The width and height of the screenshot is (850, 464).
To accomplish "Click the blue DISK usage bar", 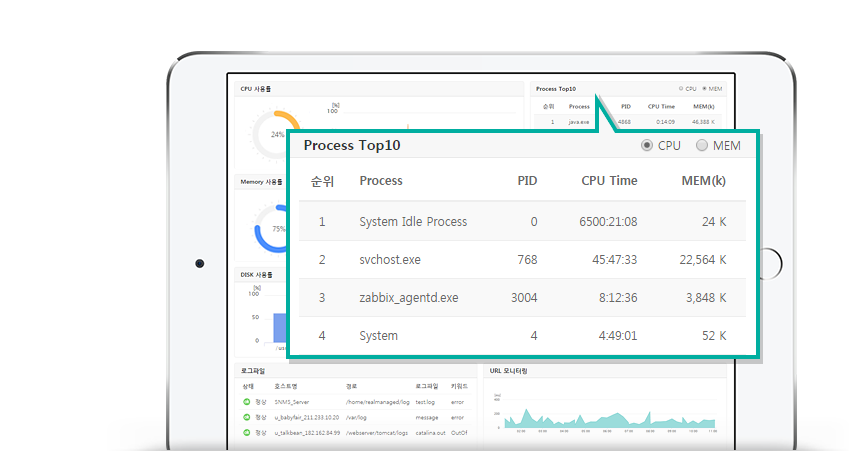I will tap(279, 327).
